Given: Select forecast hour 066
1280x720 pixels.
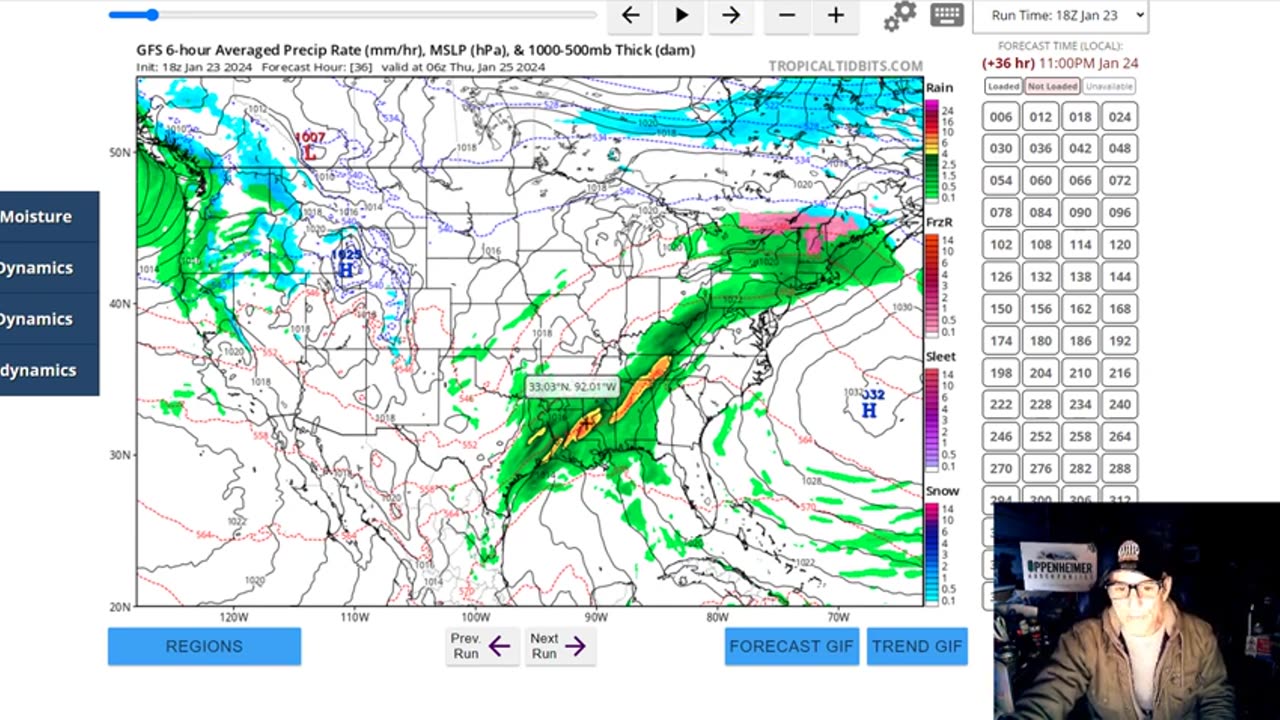Looking at the screenshot, I should click(1080, 181).
